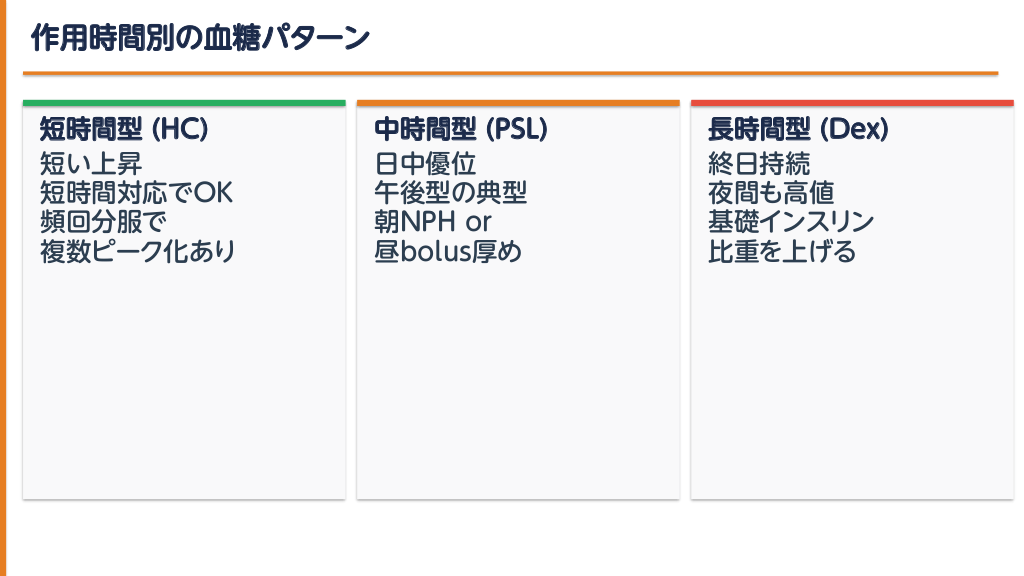The height and width of the screenshot is (576, 1024).
Task: Select the line 複数ピーク化あり
Action: (x=138, y=250)
